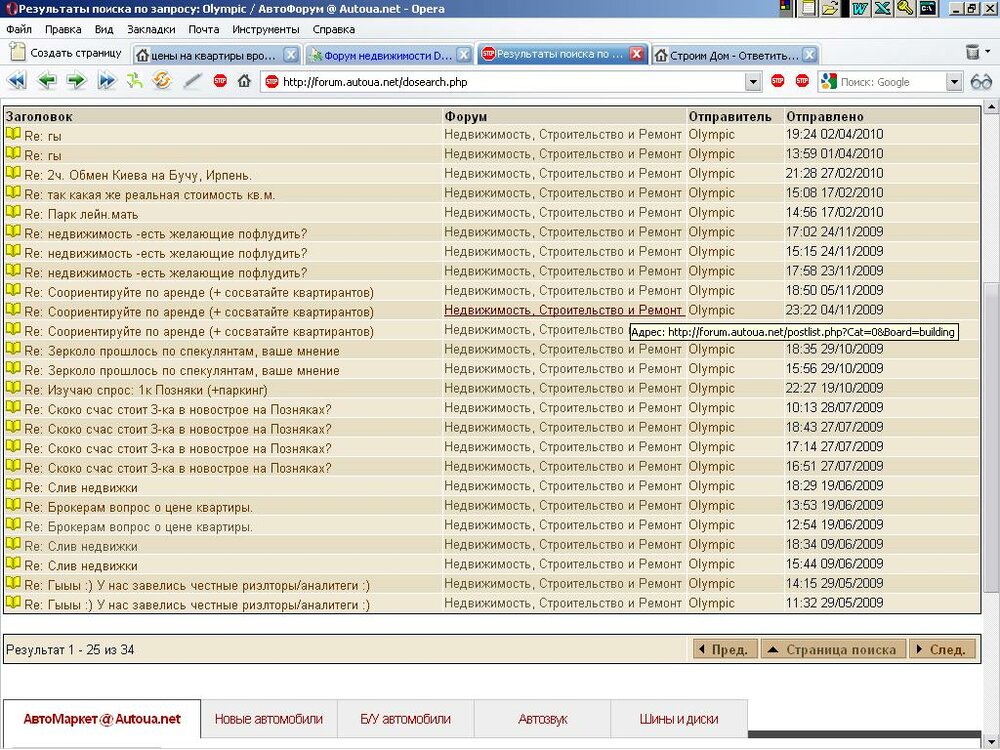Open the 'Б/У автомобили' bottom tab
Viewport: 1000px width, 750px height.
[x=406, y=719]
